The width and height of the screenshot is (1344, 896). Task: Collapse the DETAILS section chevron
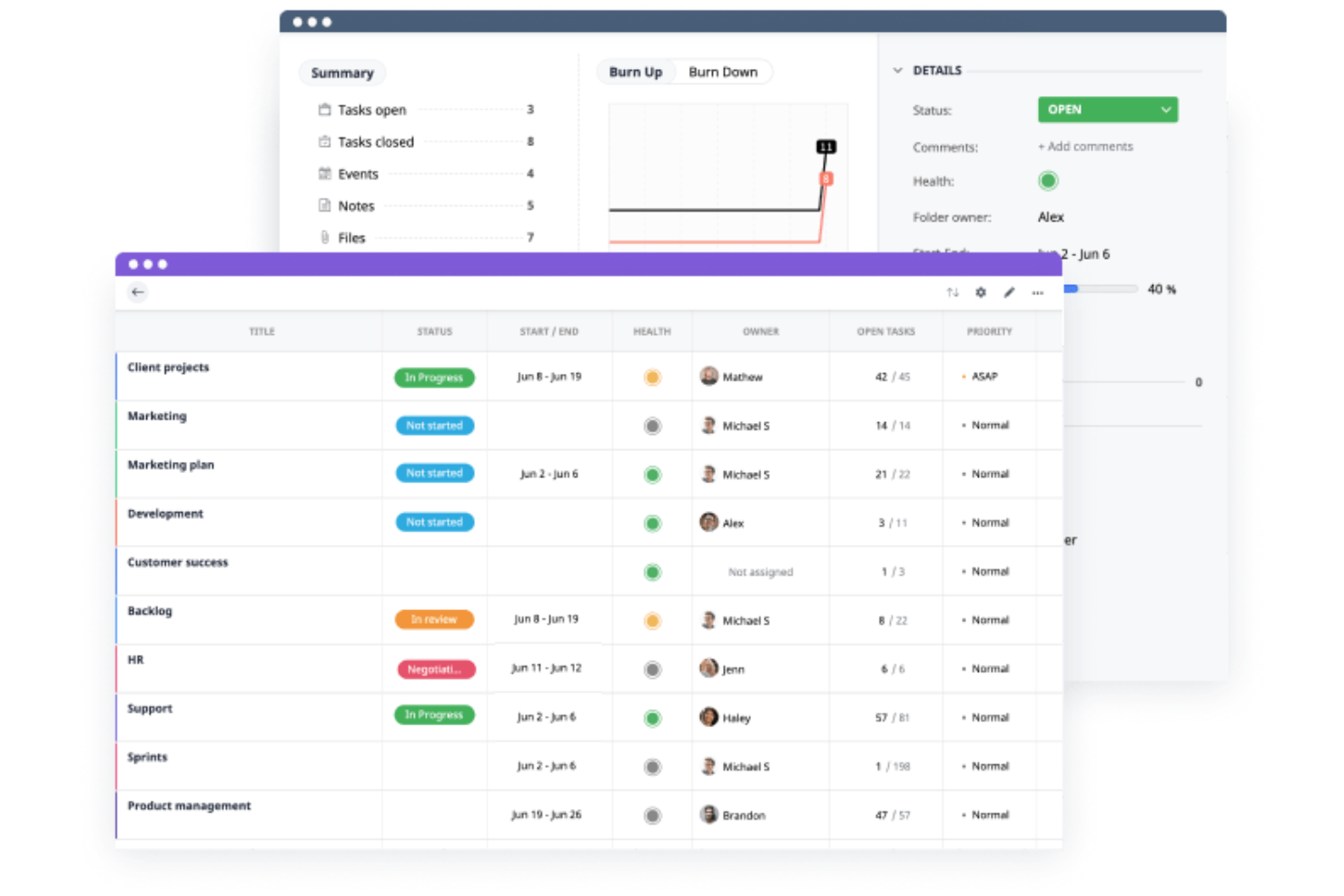897,69
